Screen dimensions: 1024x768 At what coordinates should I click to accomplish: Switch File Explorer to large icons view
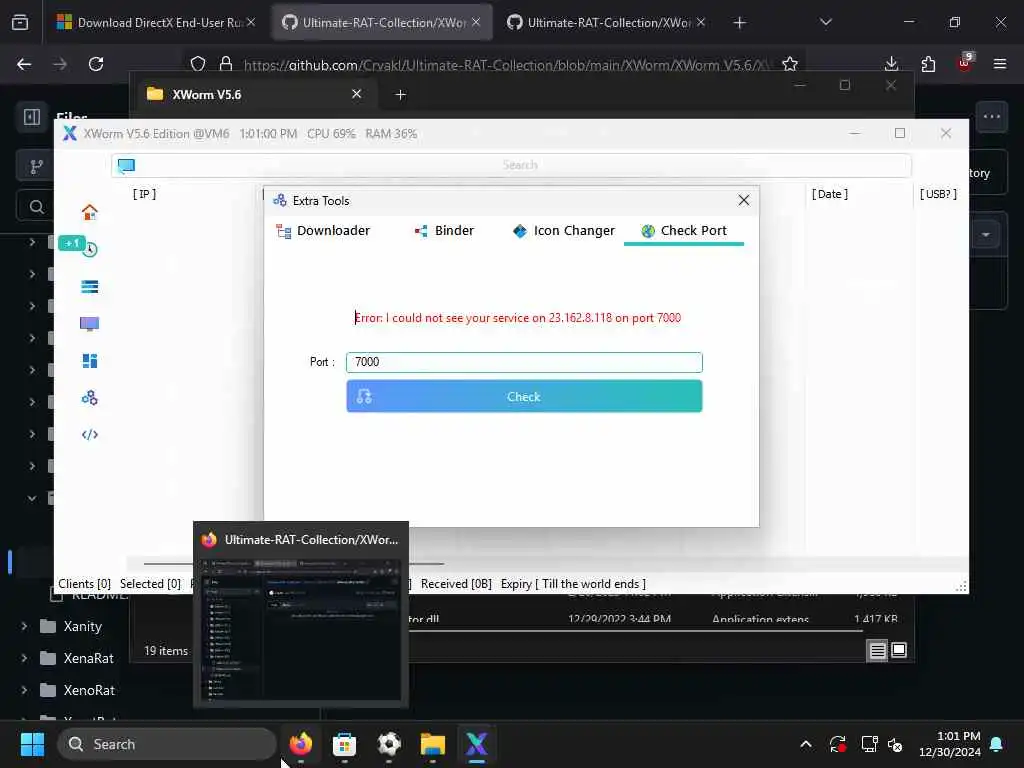click(899, 650)
